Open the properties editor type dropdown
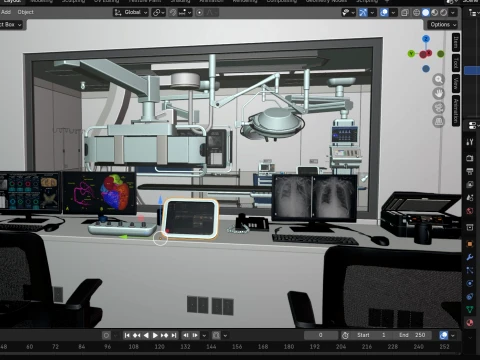 473,125
